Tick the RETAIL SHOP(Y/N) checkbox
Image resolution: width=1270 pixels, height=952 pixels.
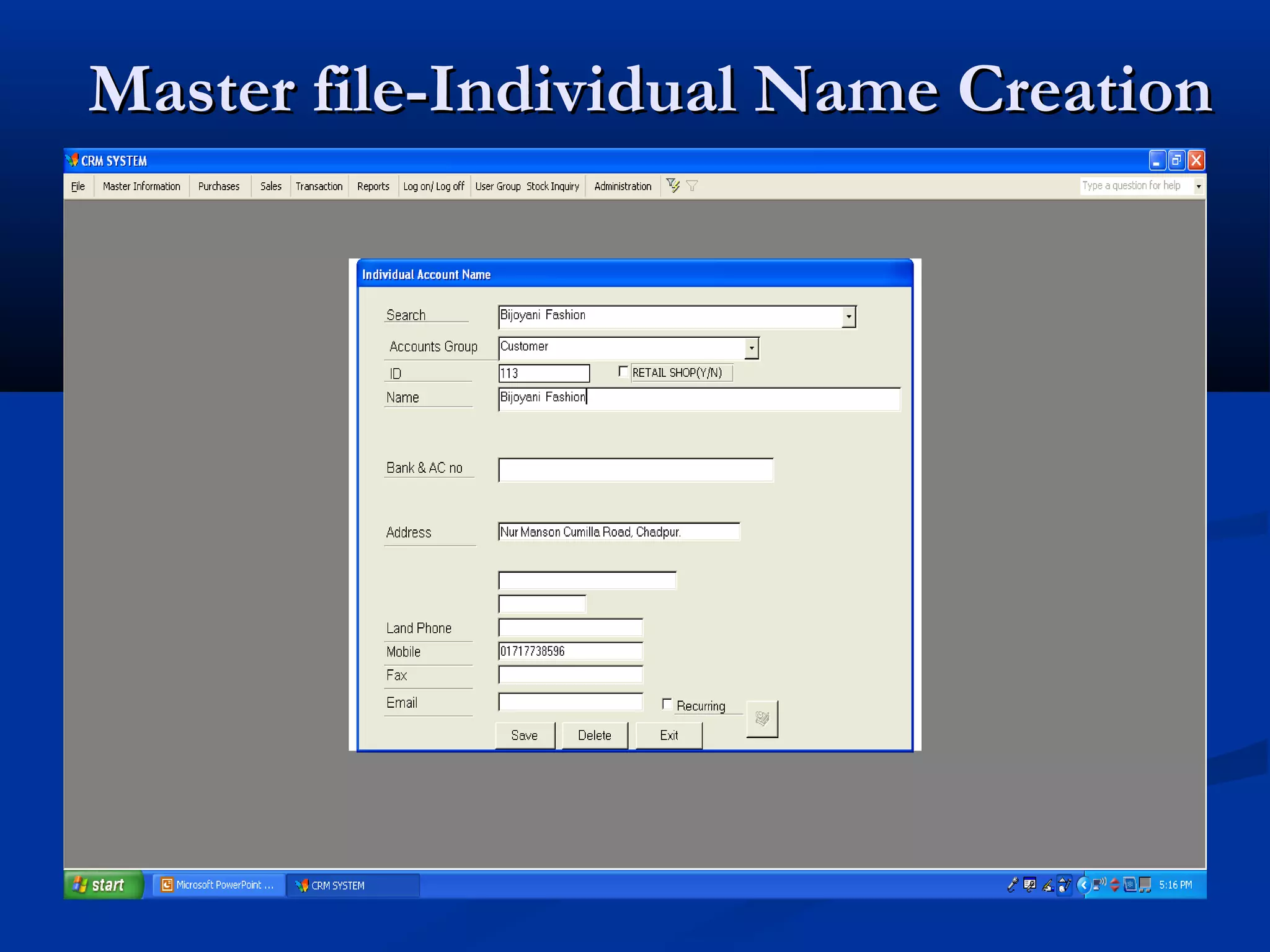tap(623, 371)
